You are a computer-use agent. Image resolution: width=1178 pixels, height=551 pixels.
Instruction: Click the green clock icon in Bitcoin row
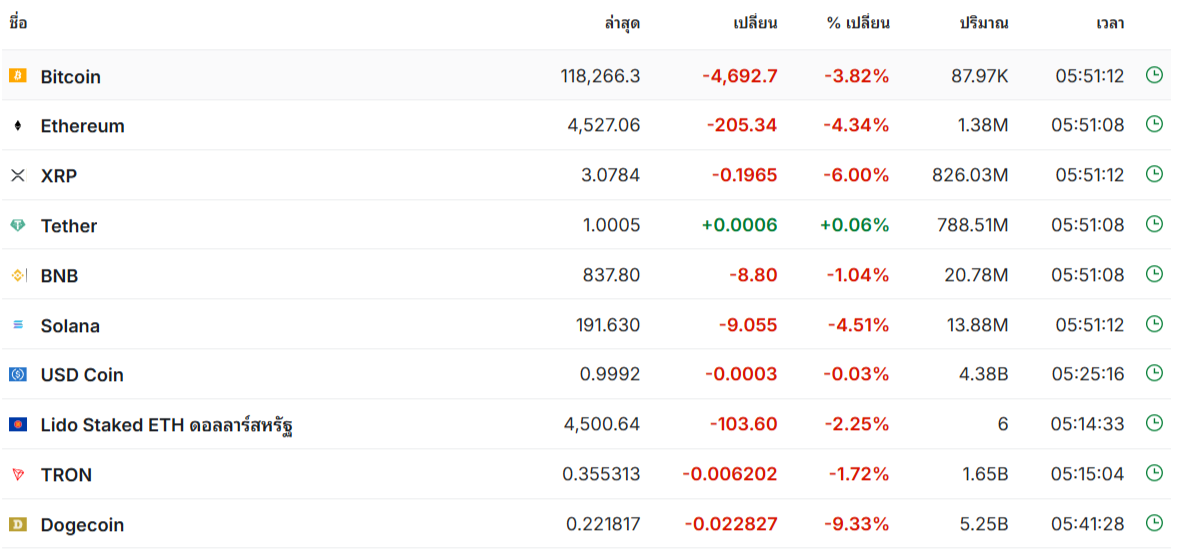[1154, 75]
